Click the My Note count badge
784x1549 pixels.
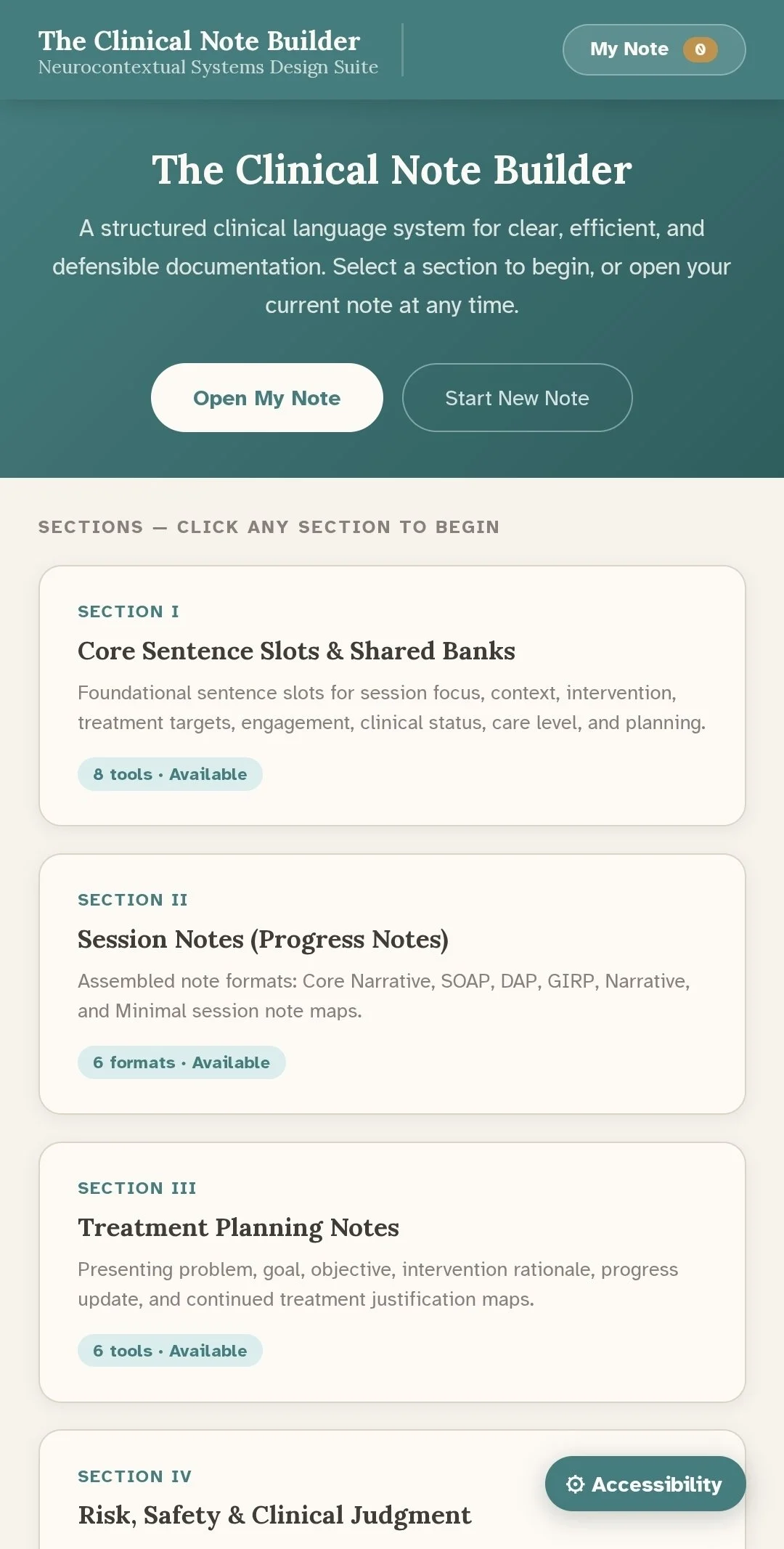tap(700, 49)
